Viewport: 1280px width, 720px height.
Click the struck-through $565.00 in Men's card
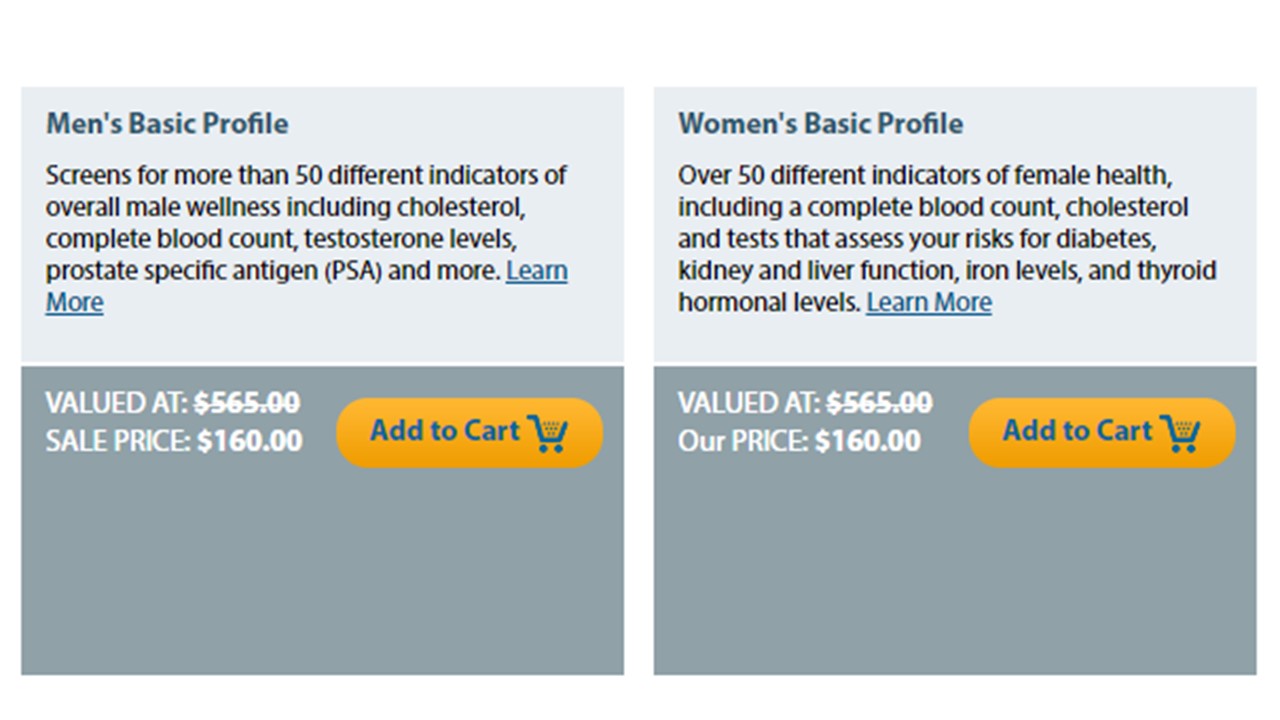[247, 403]
